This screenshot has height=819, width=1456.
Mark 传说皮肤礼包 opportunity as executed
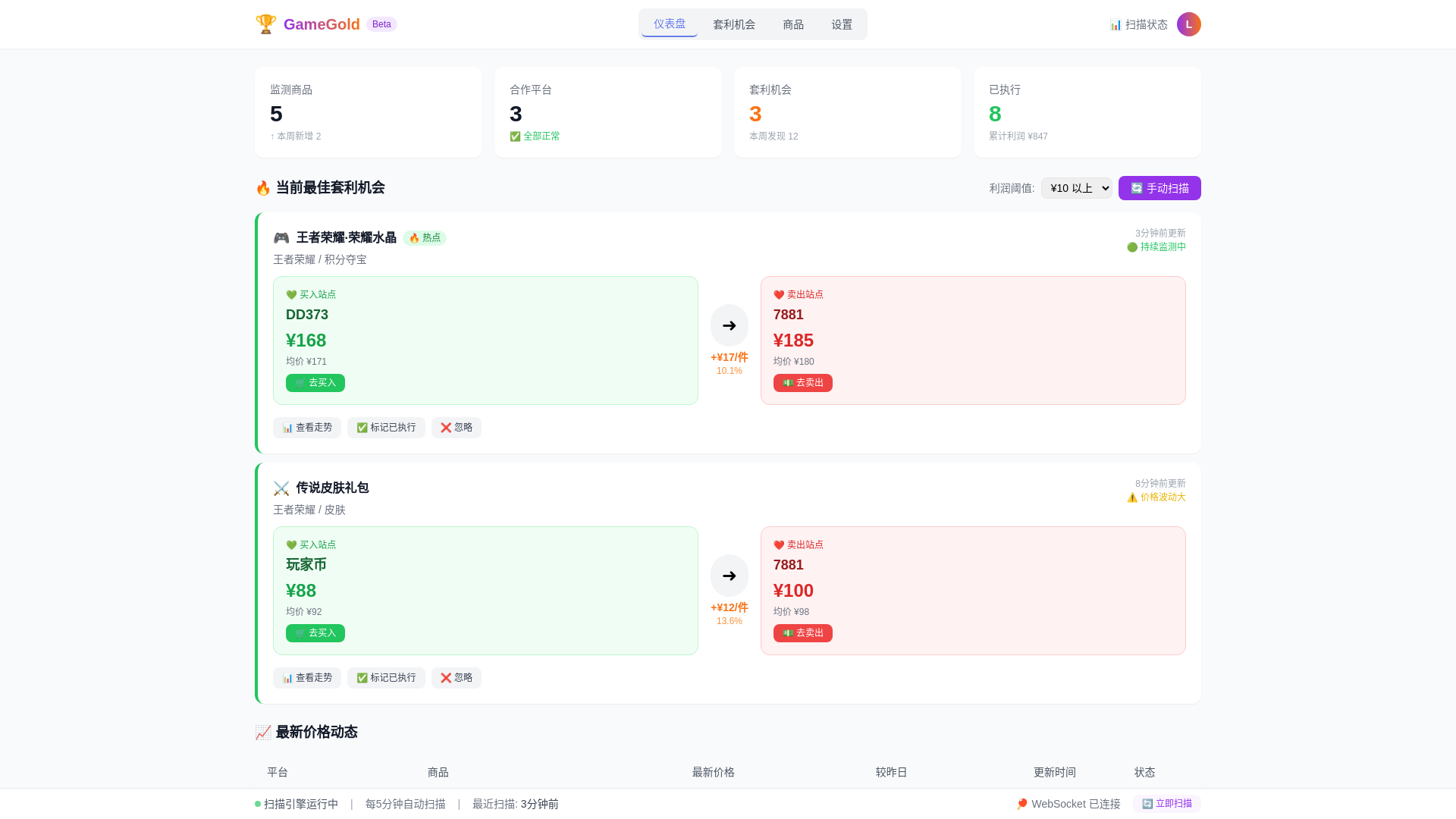point(386,678)
